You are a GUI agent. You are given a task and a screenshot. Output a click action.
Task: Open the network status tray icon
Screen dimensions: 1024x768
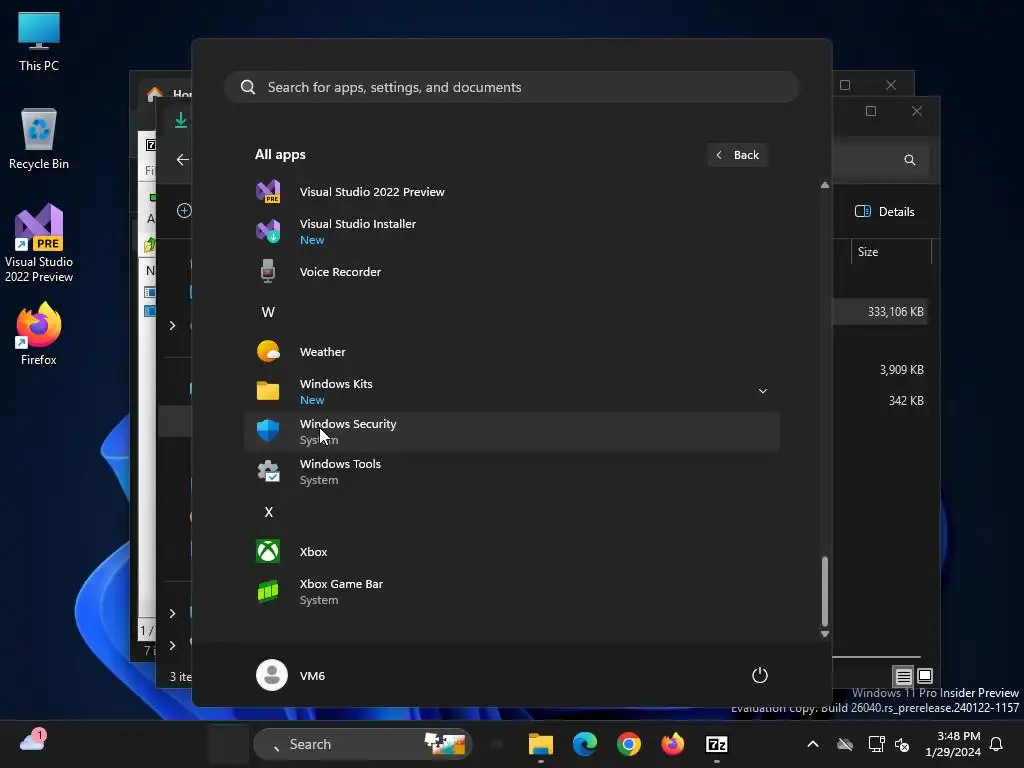coord(876,744)
